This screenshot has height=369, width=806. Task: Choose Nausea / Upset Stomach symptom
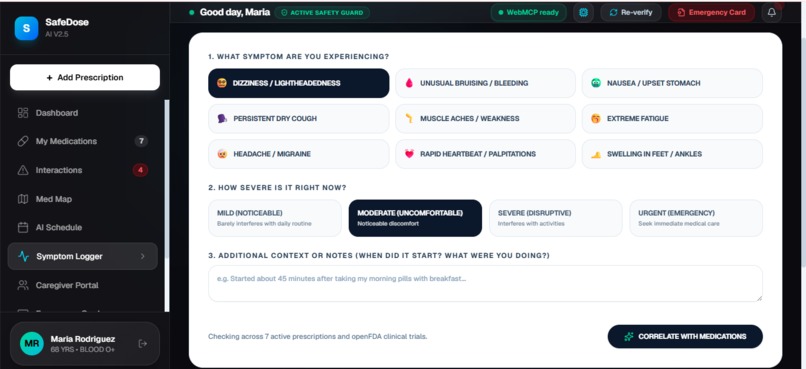672,83
